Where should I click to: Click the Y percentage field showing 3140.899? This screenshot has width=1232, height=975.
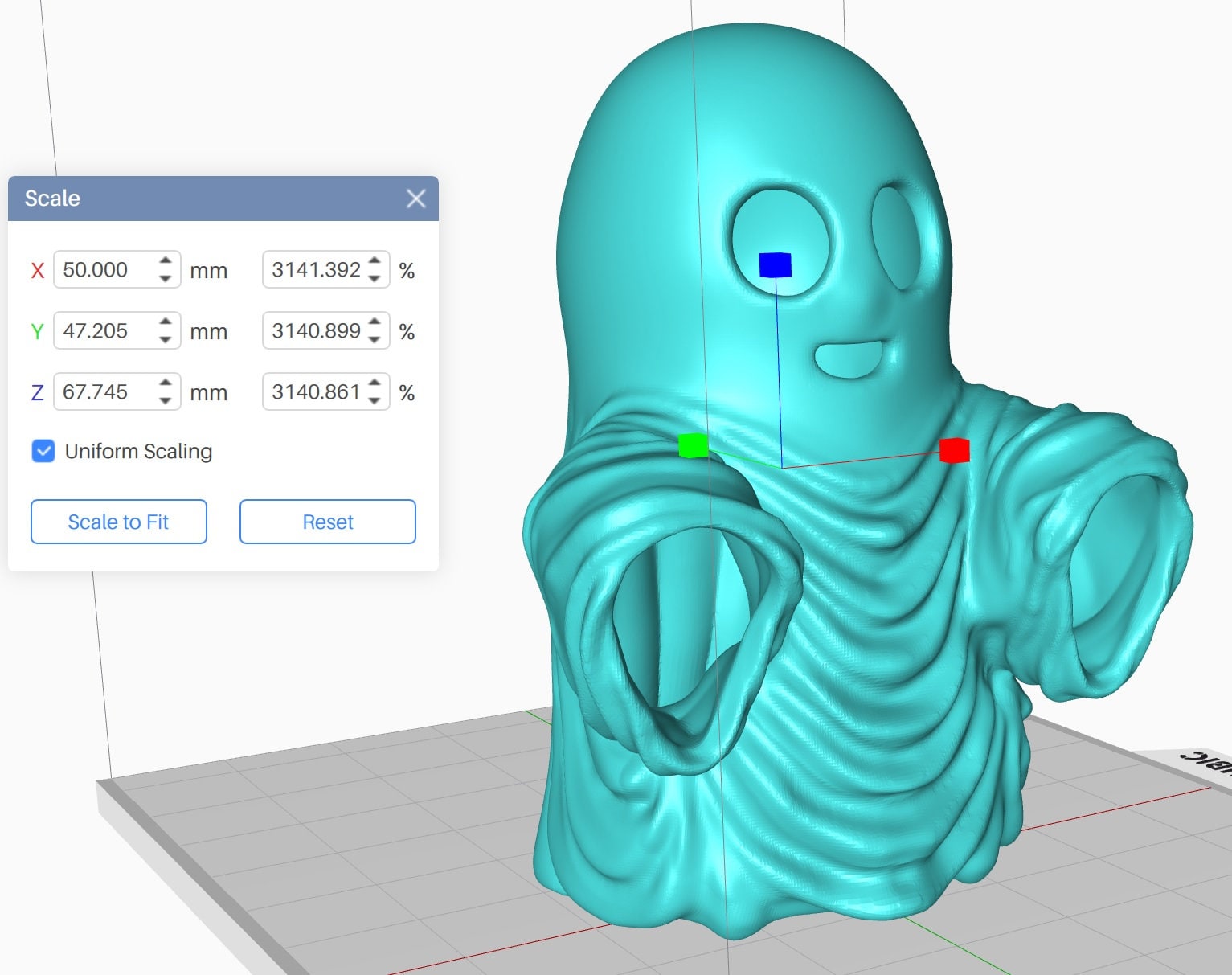click(317, 331)
